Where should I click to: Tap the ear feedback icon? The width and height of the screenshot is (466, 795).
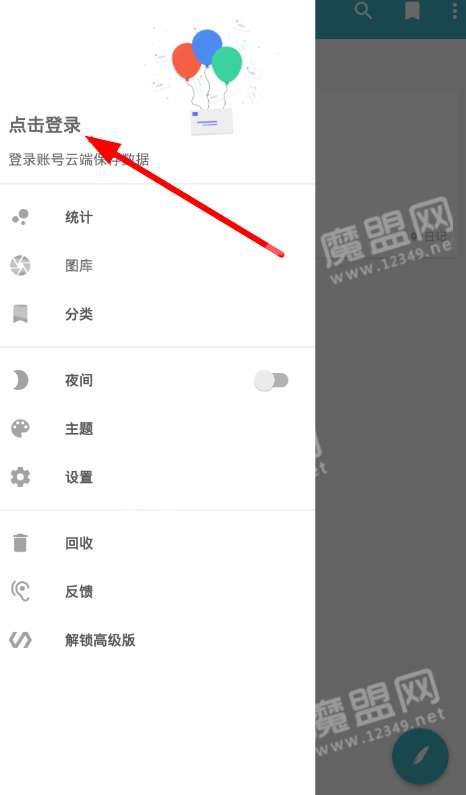point(20,591)
